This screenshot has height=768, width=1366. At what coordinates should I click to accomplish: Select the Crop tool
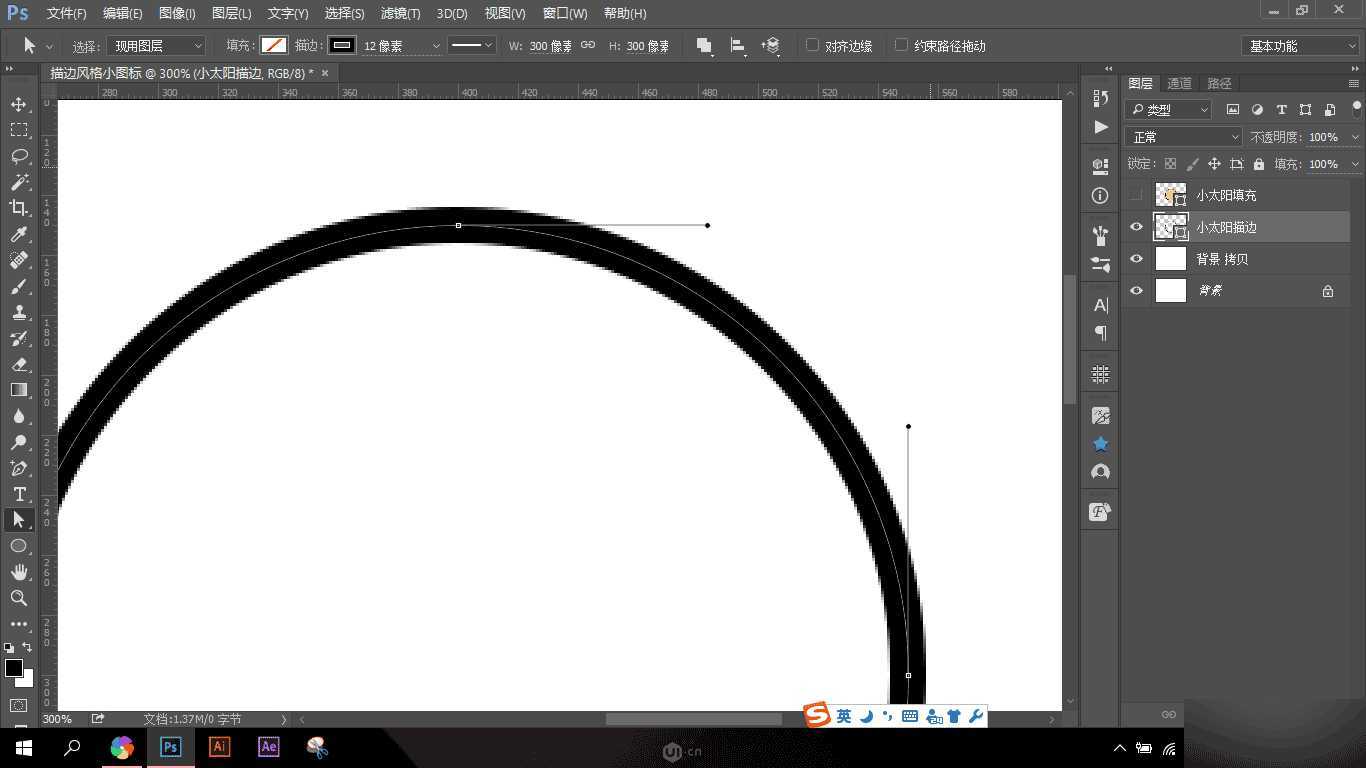(x=19, y=208)
